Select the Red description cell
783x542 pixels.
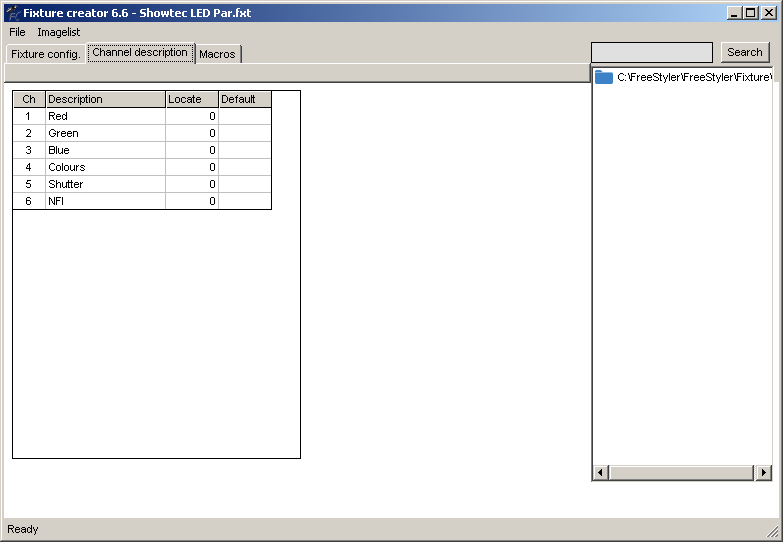pyautogui.click(x=105, y=116)
